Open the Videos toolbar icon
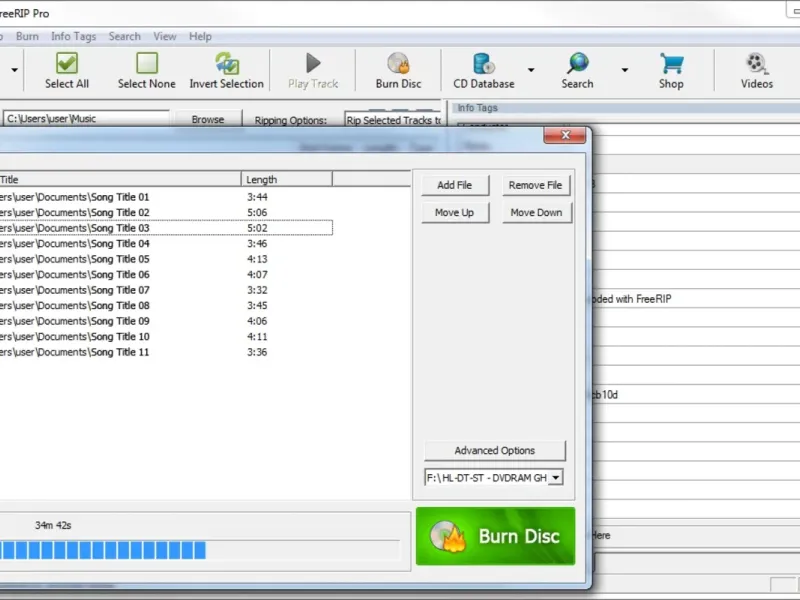 coord(757,64)
